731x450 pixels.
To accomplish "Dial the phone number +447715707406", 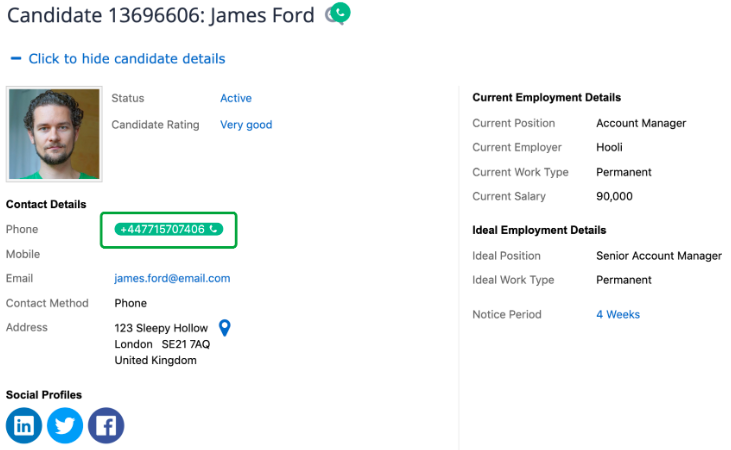I will (x=169, y=229).
